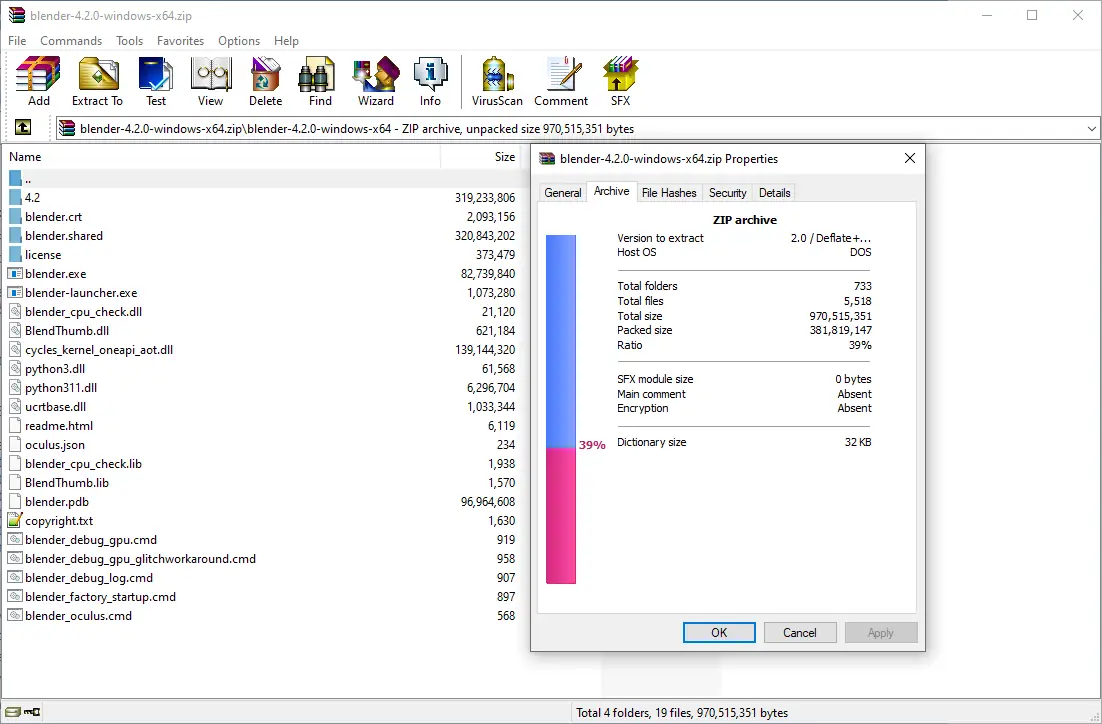Screen dimensions: 1102x724
Task: Click the cycles_kernel_oneapi_aot.dll file icon
Action: [x=15, y=349]
